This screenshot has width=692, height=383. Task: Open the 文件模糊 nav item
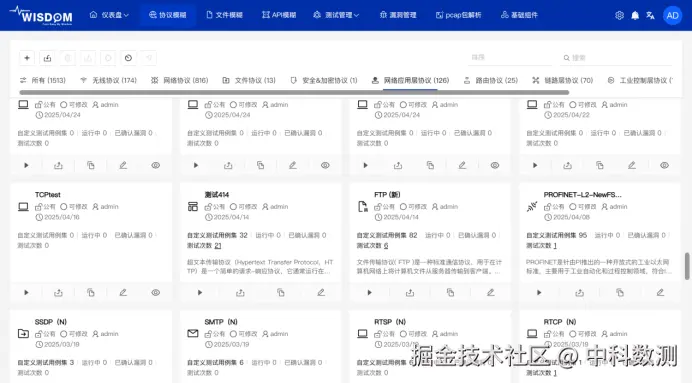(224, 15)
